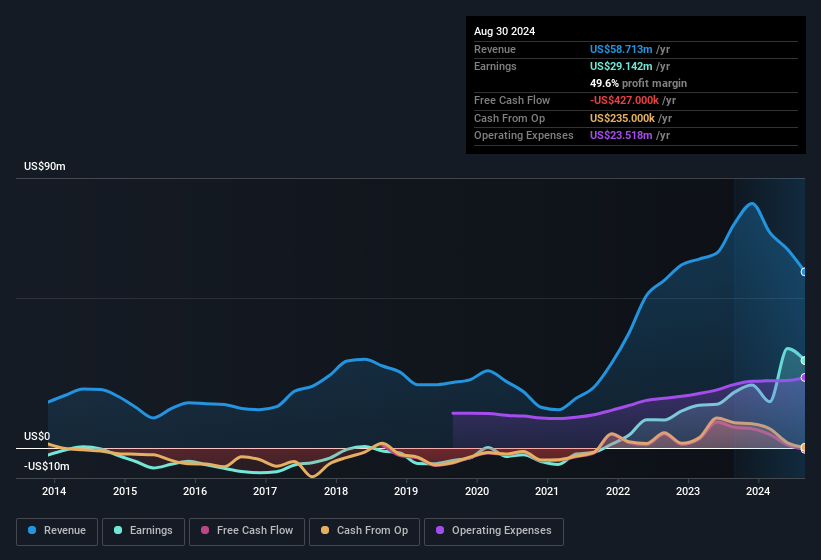Click the purple Operating Expenses legend dot
821x560 pixels.
pos(440,531)
